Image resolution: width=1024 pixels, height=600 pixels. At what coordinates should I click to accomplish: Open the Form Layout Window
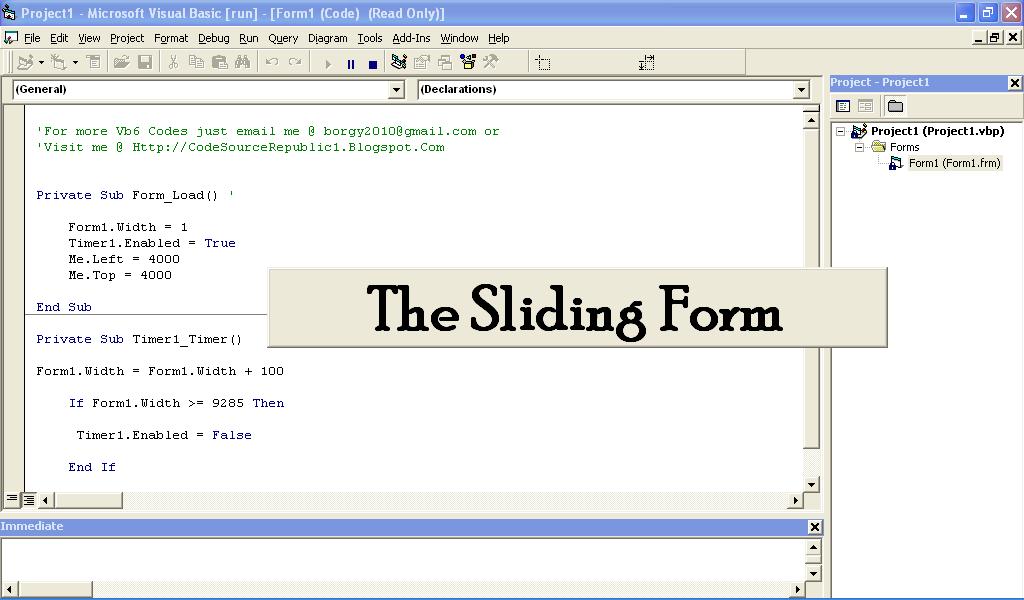click(x=447, y=62)
